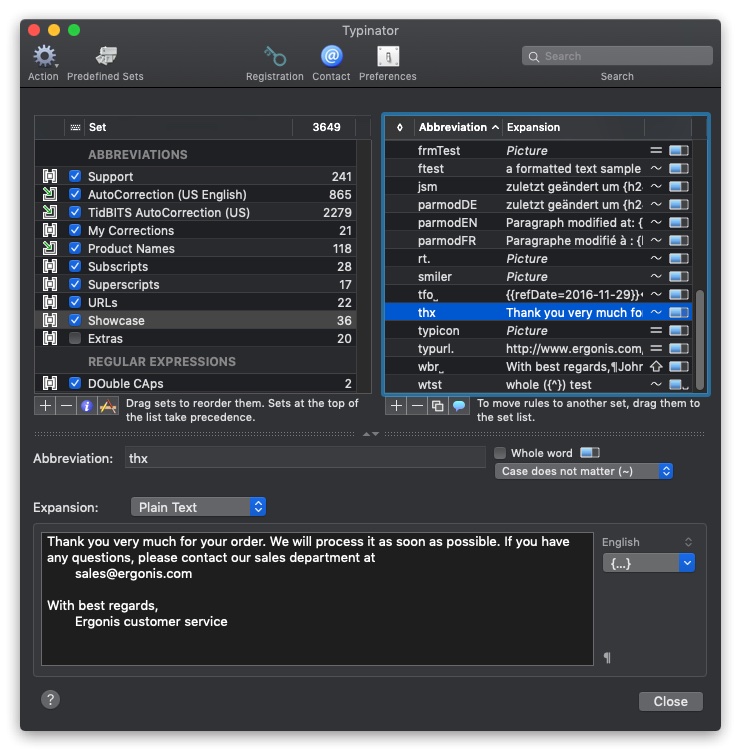Duplicate the selected rule using the copy icon
741x752 pixels.
[x=438, y=405]
